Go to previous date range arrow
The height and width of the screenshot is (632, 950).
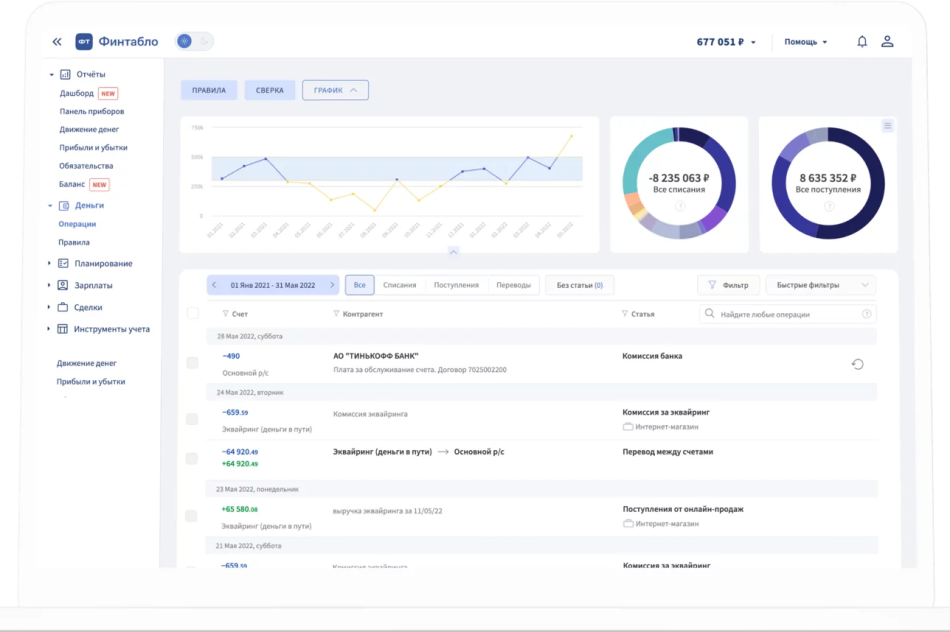(x=214, y=285)
